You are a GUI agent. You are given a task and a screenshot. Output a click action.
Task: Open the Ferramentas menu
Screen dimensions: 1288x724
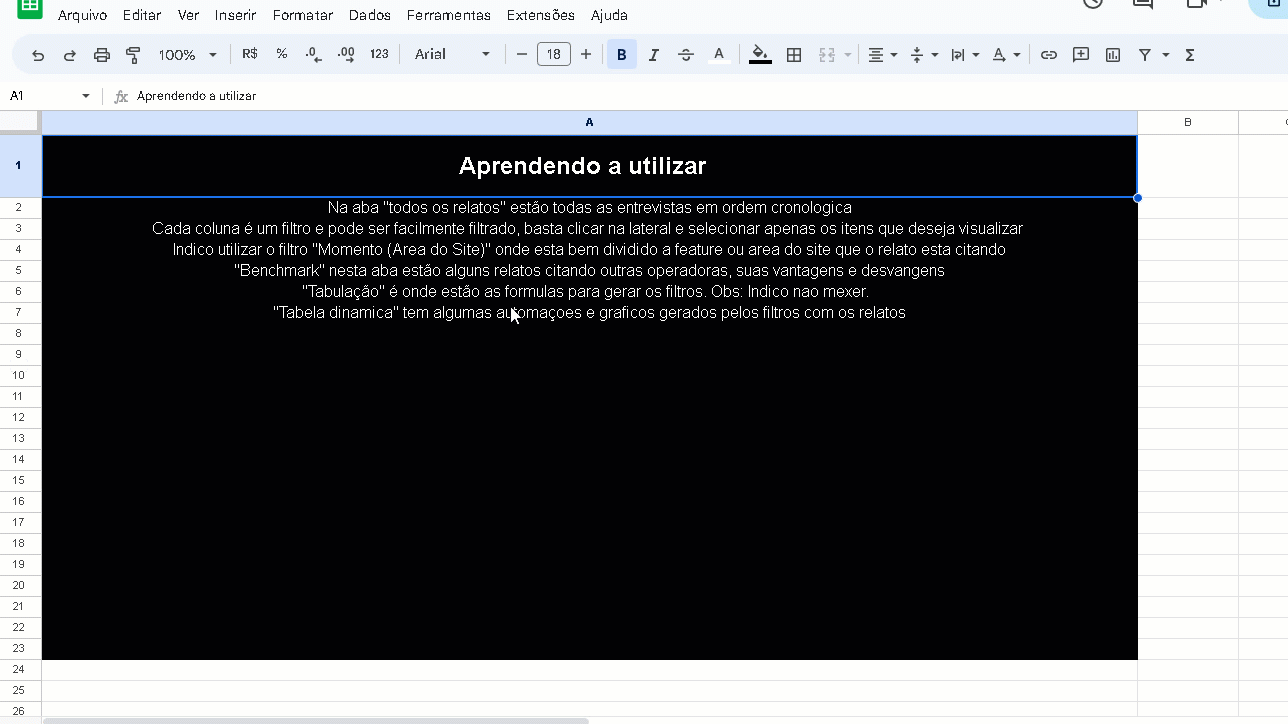point(449,15)
